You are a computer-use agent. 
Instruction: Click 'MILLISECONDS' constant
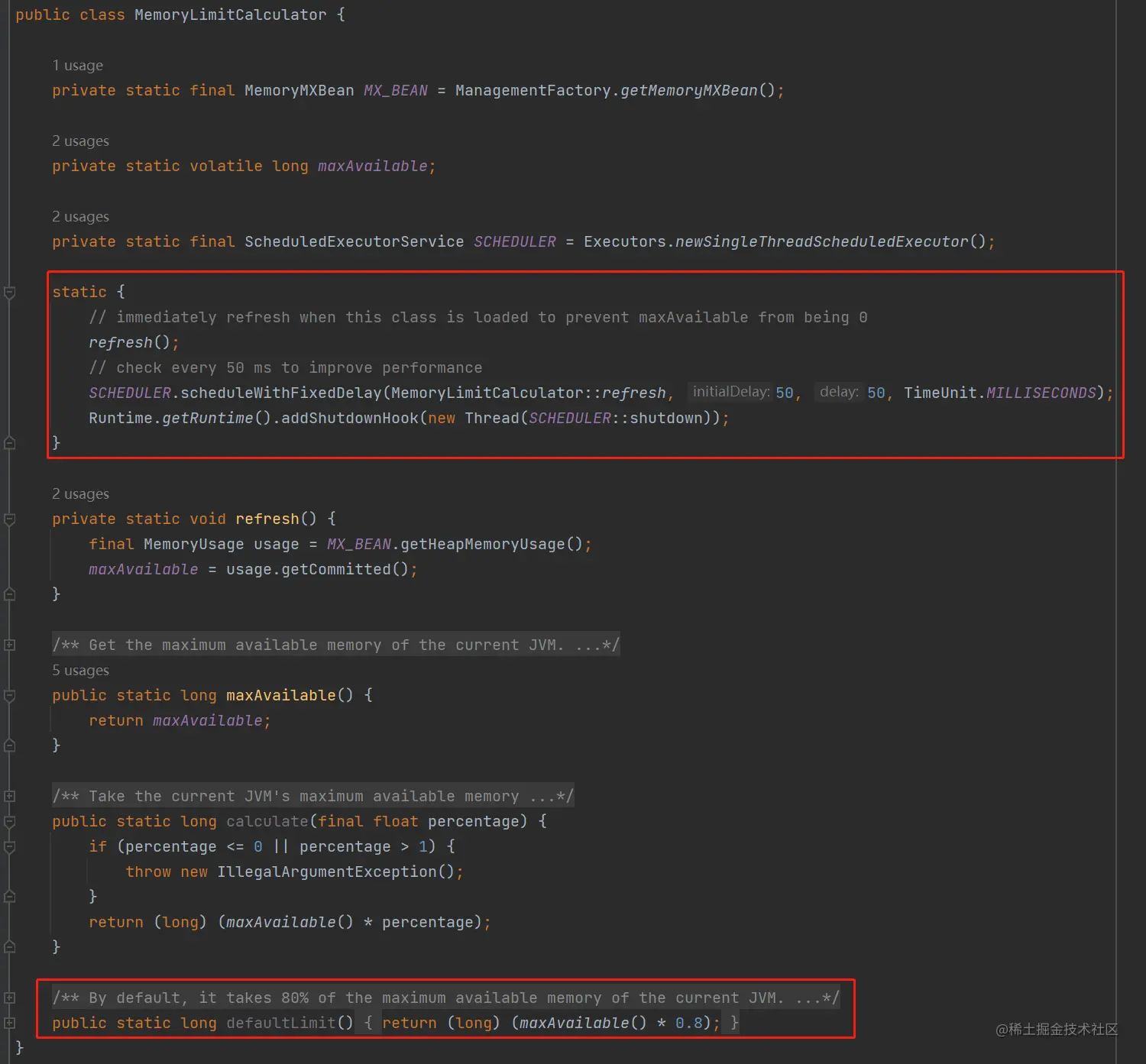click(1041, 393)
